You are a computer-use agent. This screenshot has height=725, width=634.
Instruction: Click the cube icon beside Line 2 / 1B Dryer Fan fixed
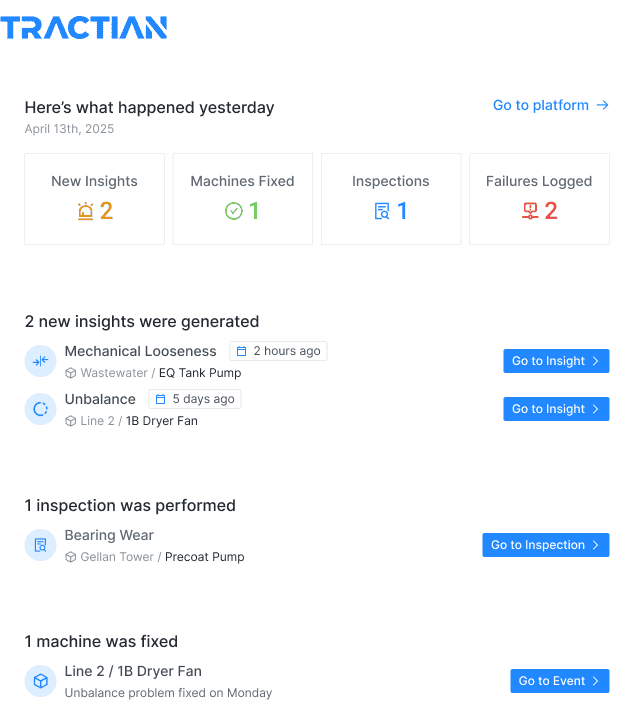click(41, 681)
